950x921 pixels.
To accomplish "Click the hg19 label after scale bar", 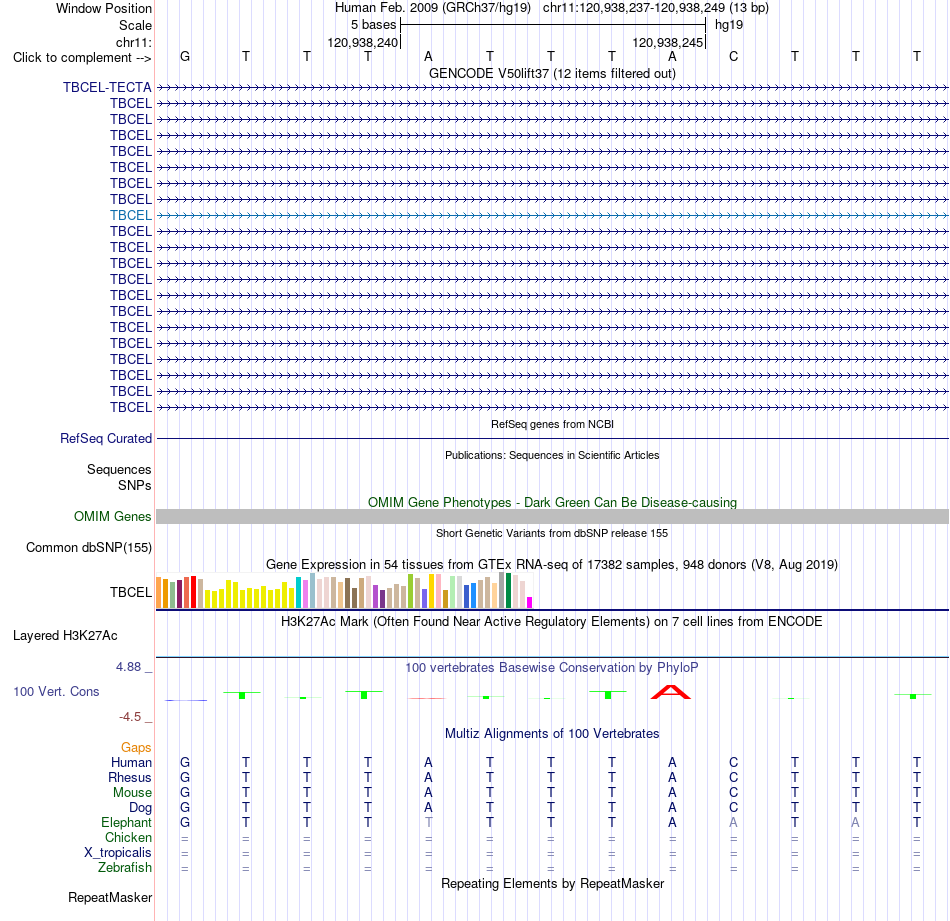I will (729, 25).
